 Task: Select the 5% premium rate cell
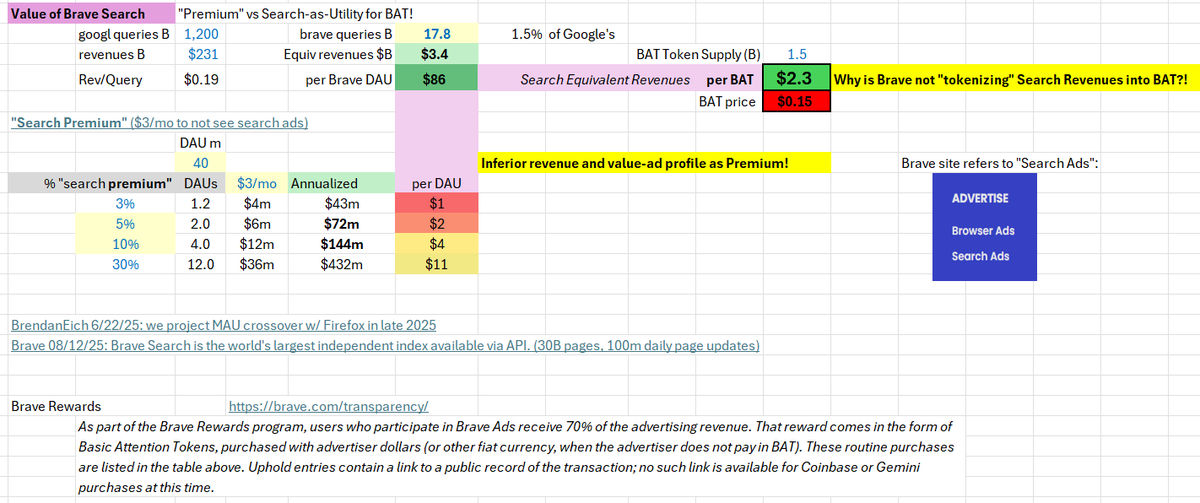coord(124,223)
